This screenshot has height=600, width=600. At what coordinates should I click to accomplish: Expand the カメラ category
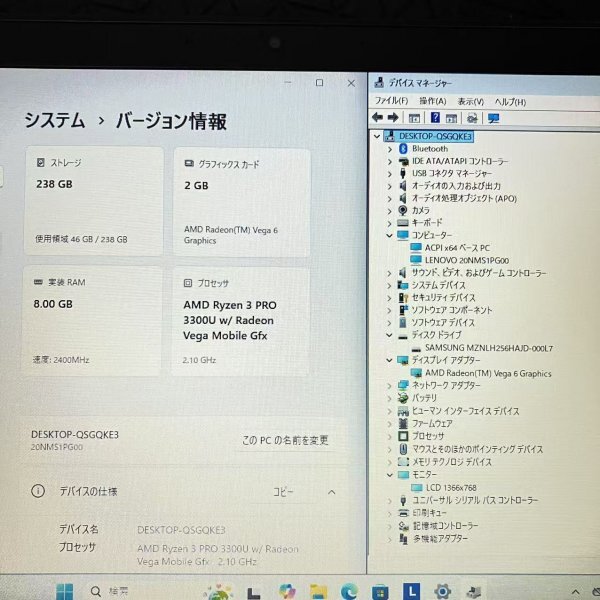[x=390, y=211]
